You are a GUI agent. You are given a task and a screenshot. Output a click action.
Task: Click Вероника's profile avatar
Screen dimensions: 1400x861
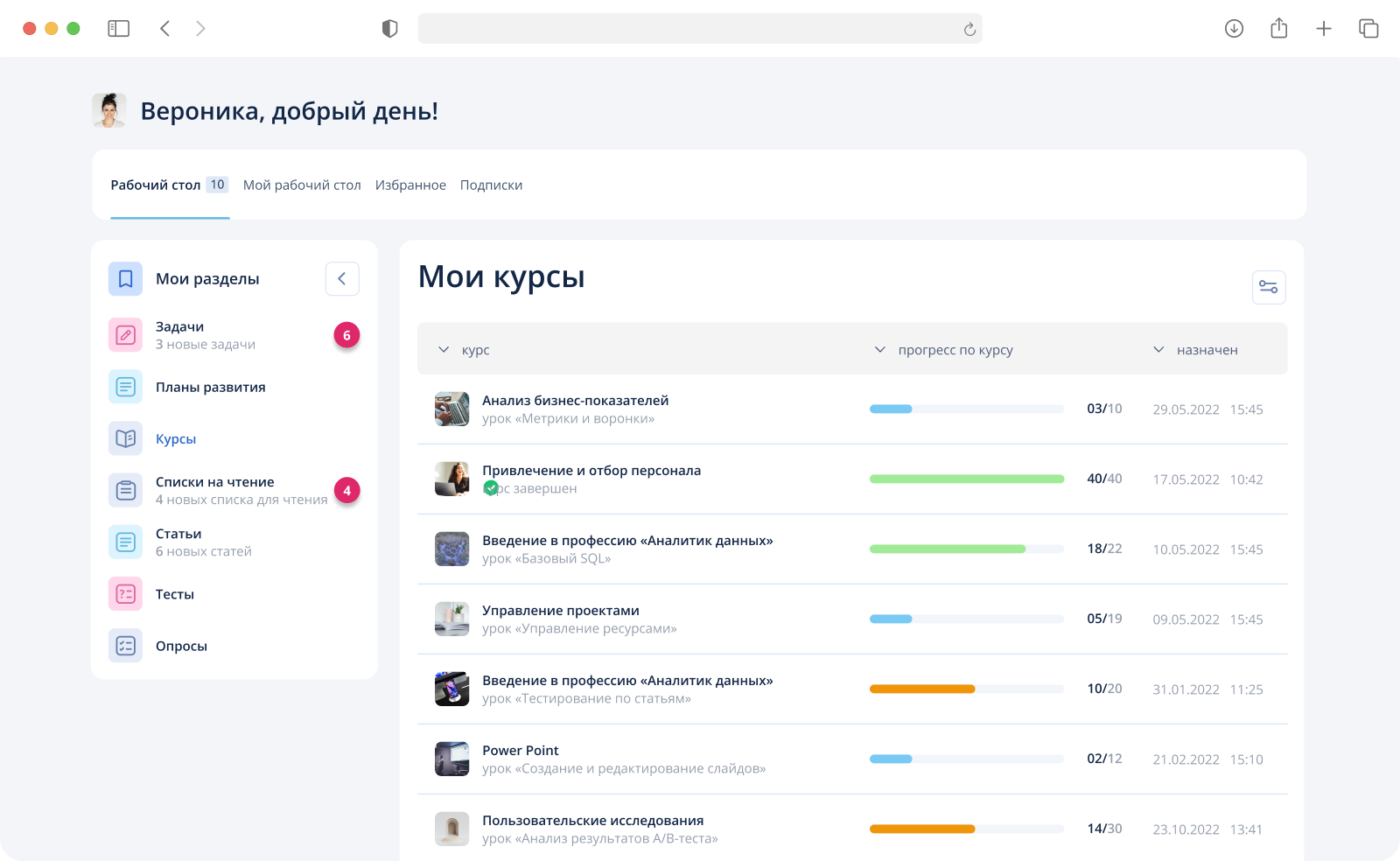click(x=108, y=110)
